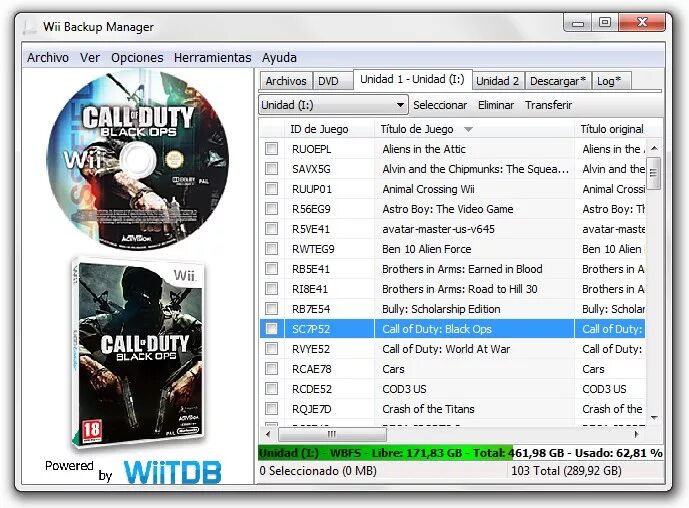Click the vertical scrollbar up arrow
The image size is (689, 508).
654,148
